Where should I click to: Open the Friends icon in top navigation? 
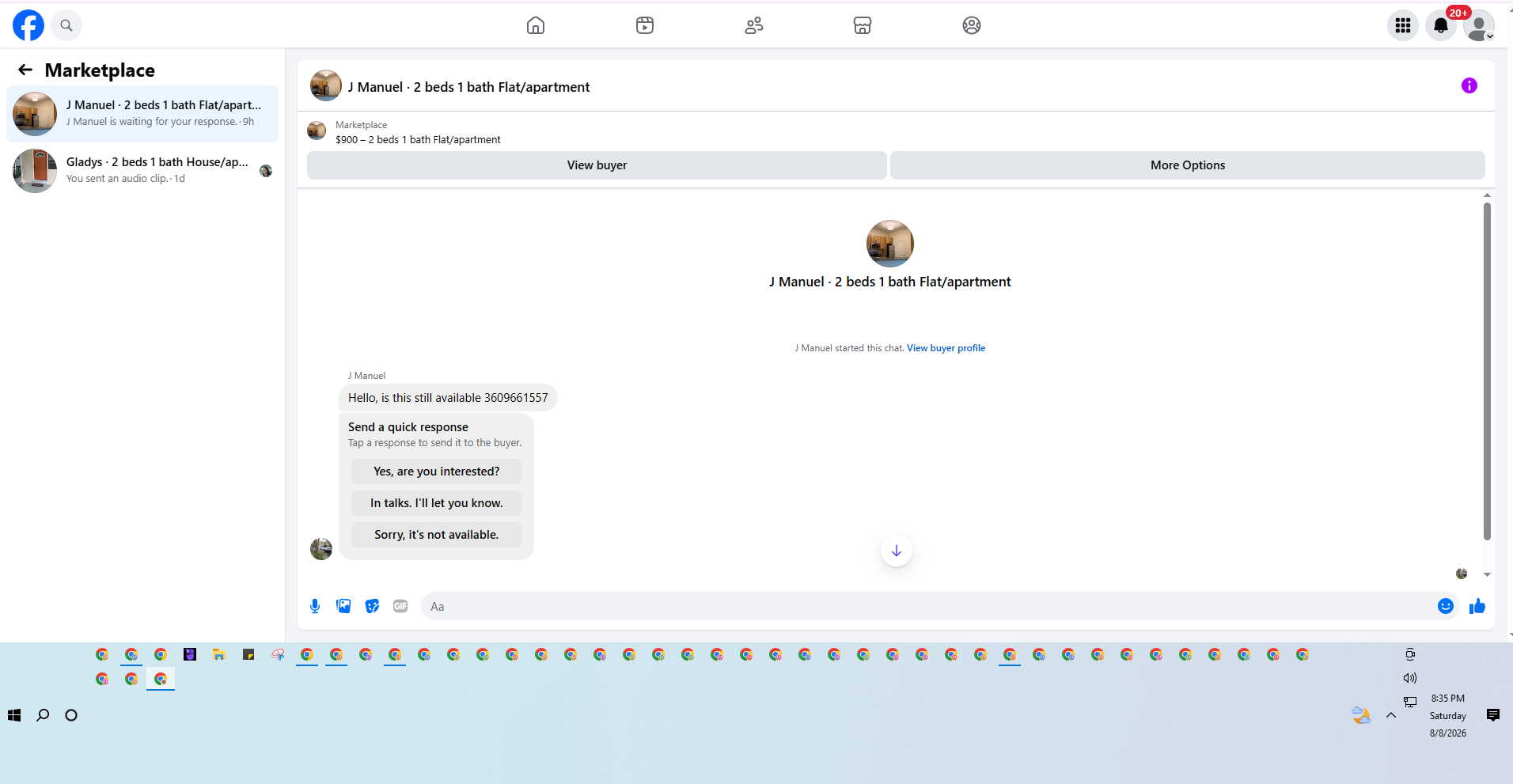coord(754,25)
